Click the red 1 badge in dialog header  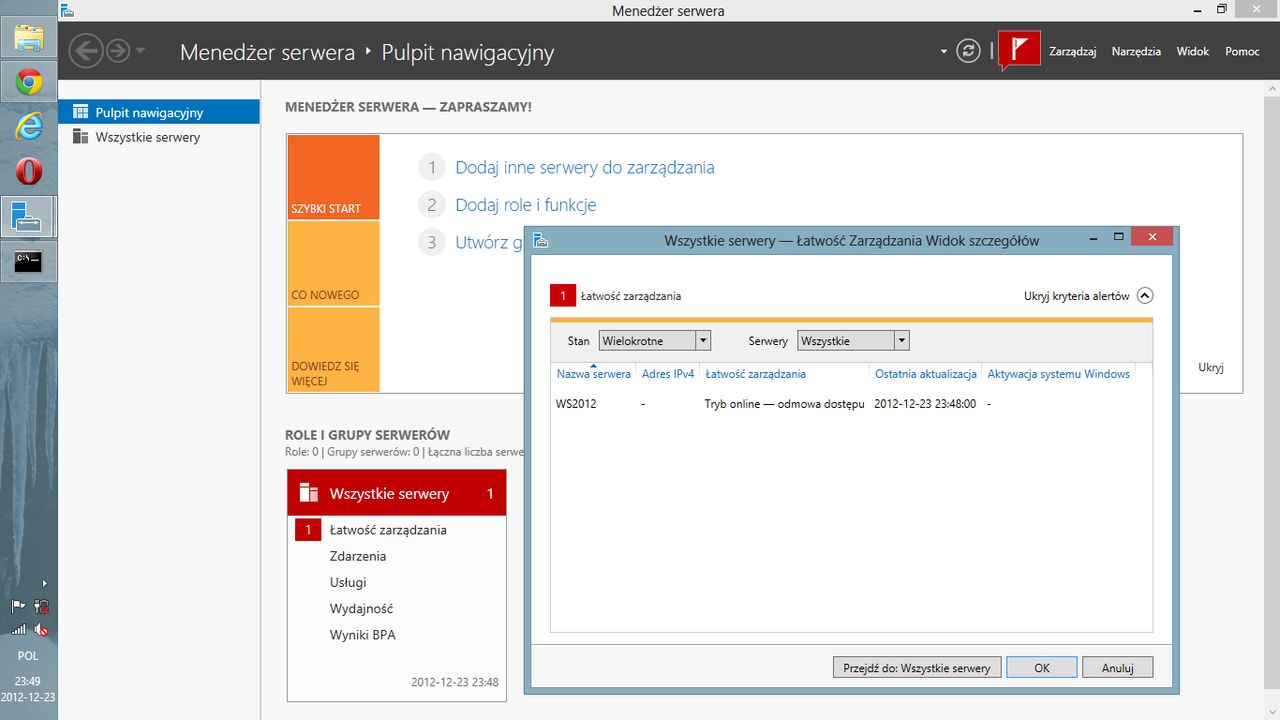point(563,296)
